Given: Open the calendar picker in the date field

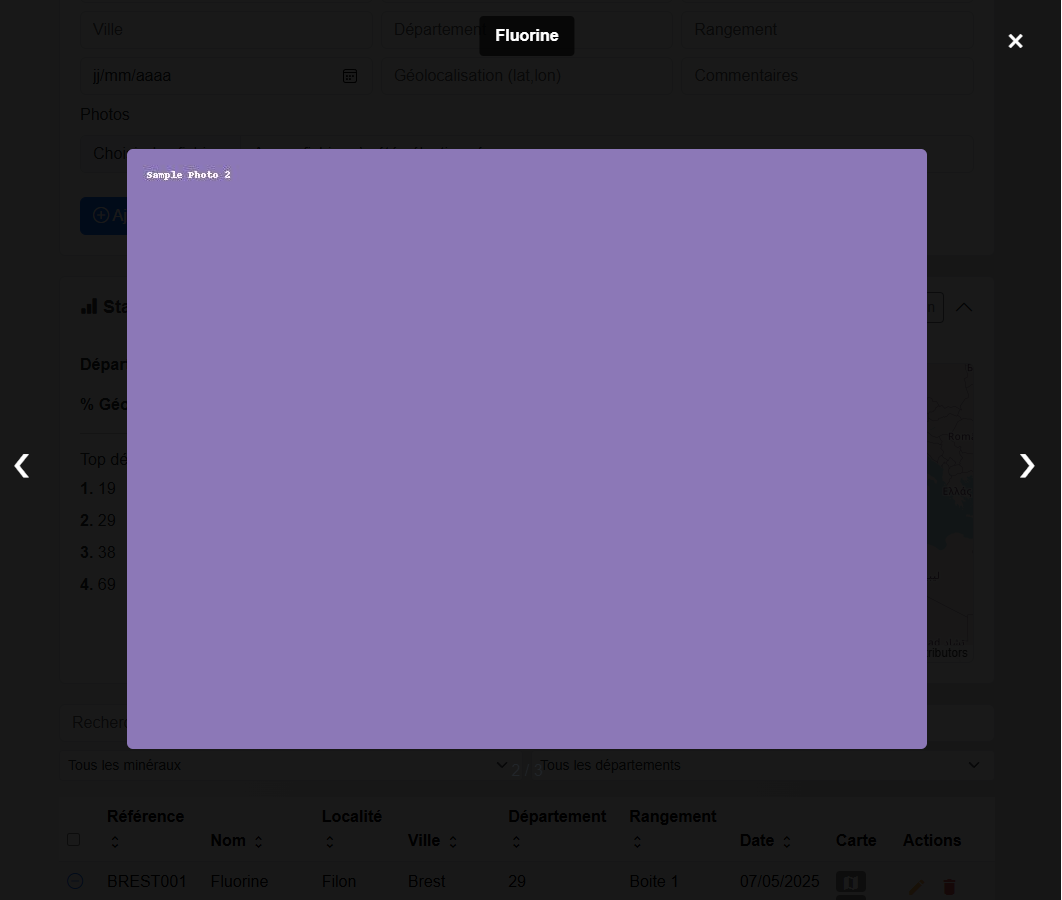Looking at the screenshot, I should click(350, 76).
